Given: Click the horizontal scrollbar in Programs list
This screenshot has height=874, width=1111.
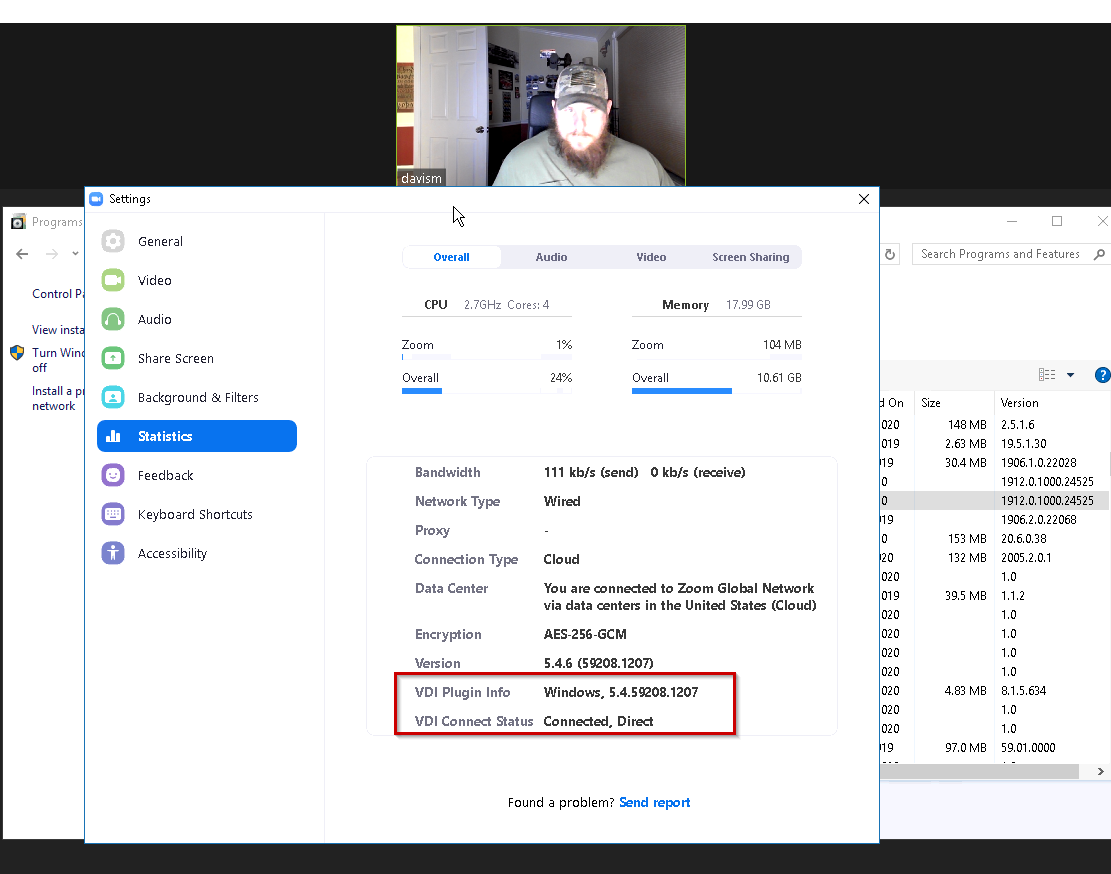Looking at the screenshot, I should (x=979, y=771).
